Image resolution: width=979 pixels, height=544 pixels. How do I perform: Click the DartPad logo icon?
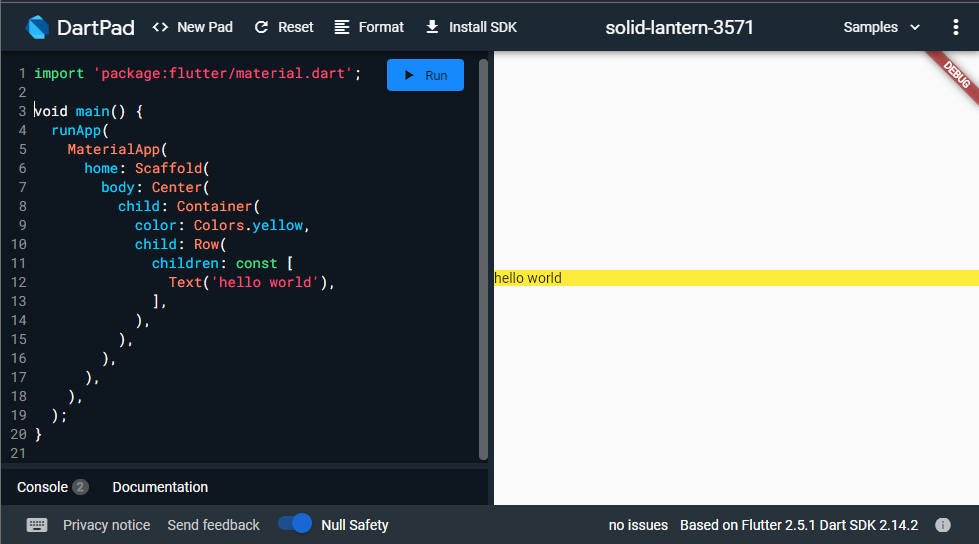click(x=37, y=27)
